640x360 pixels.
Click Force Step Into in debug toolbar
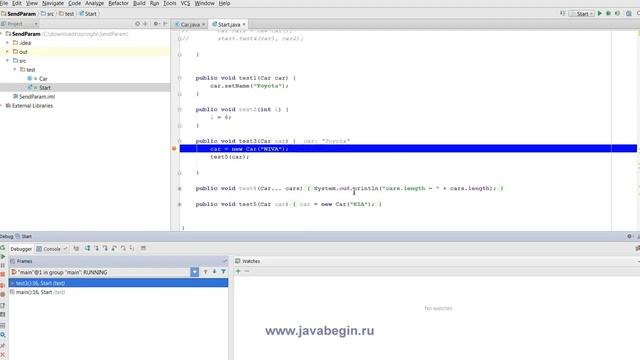[105, 249]
